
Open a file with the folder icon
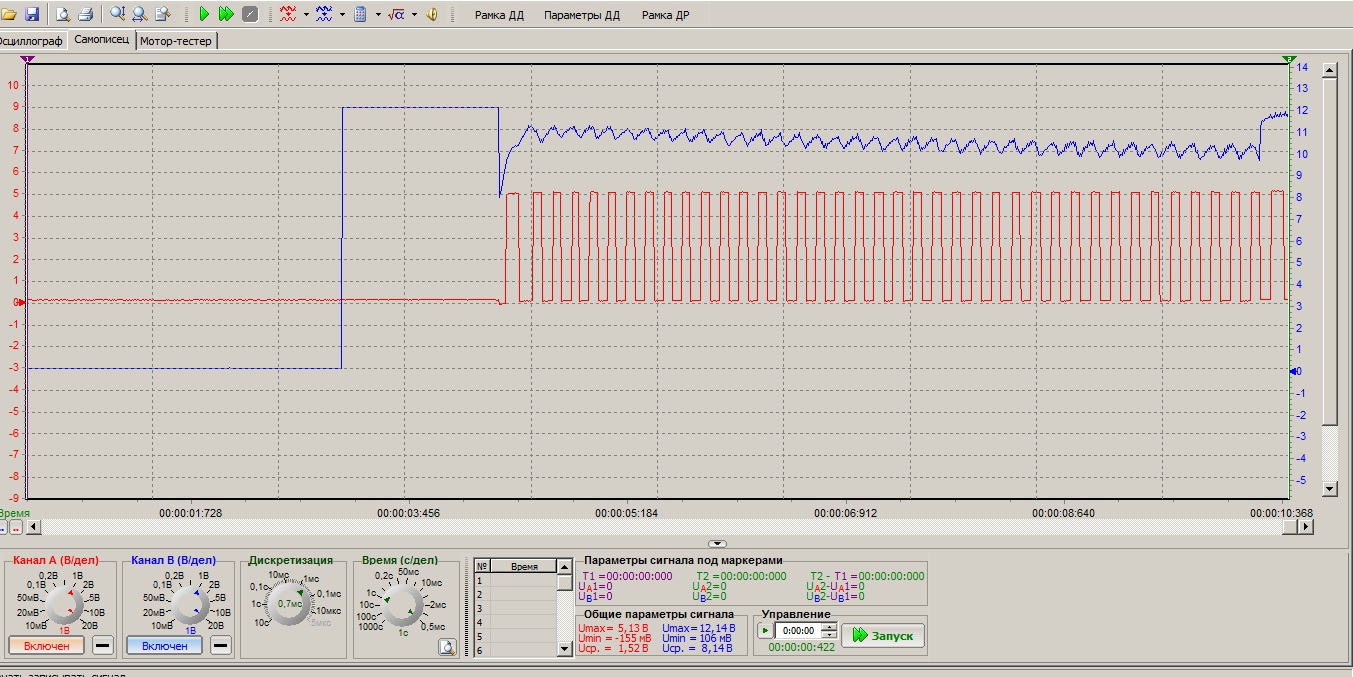(9, 14)
